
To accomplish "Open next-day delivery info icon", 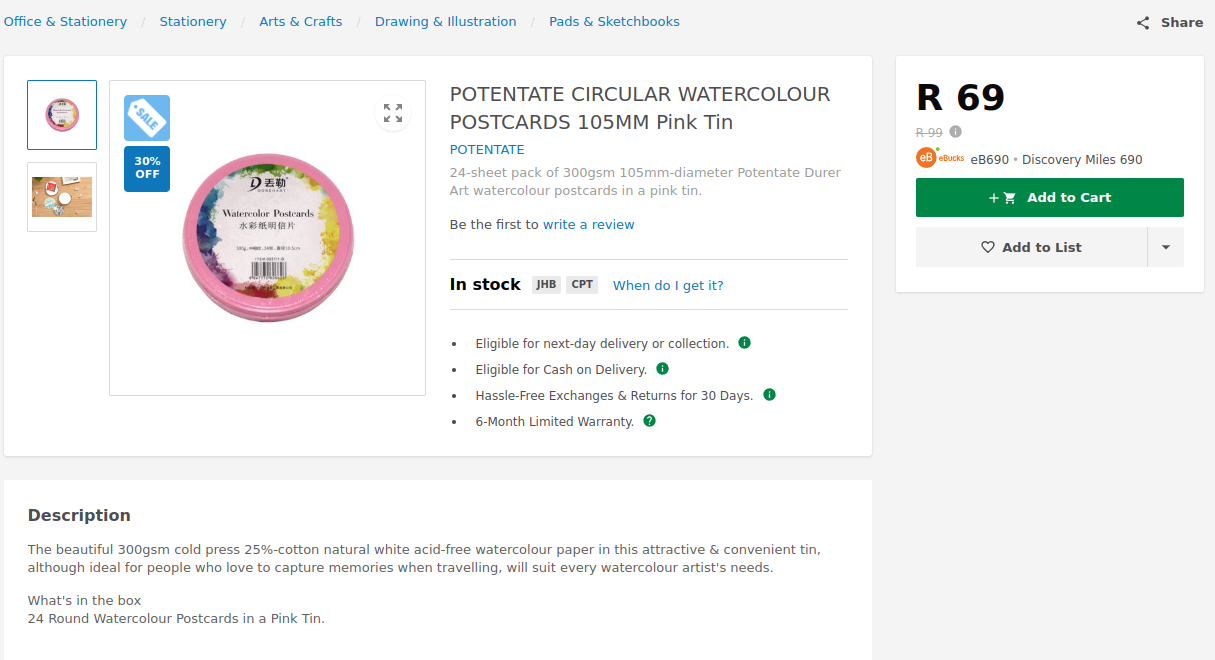I will [x=744, y=343].
